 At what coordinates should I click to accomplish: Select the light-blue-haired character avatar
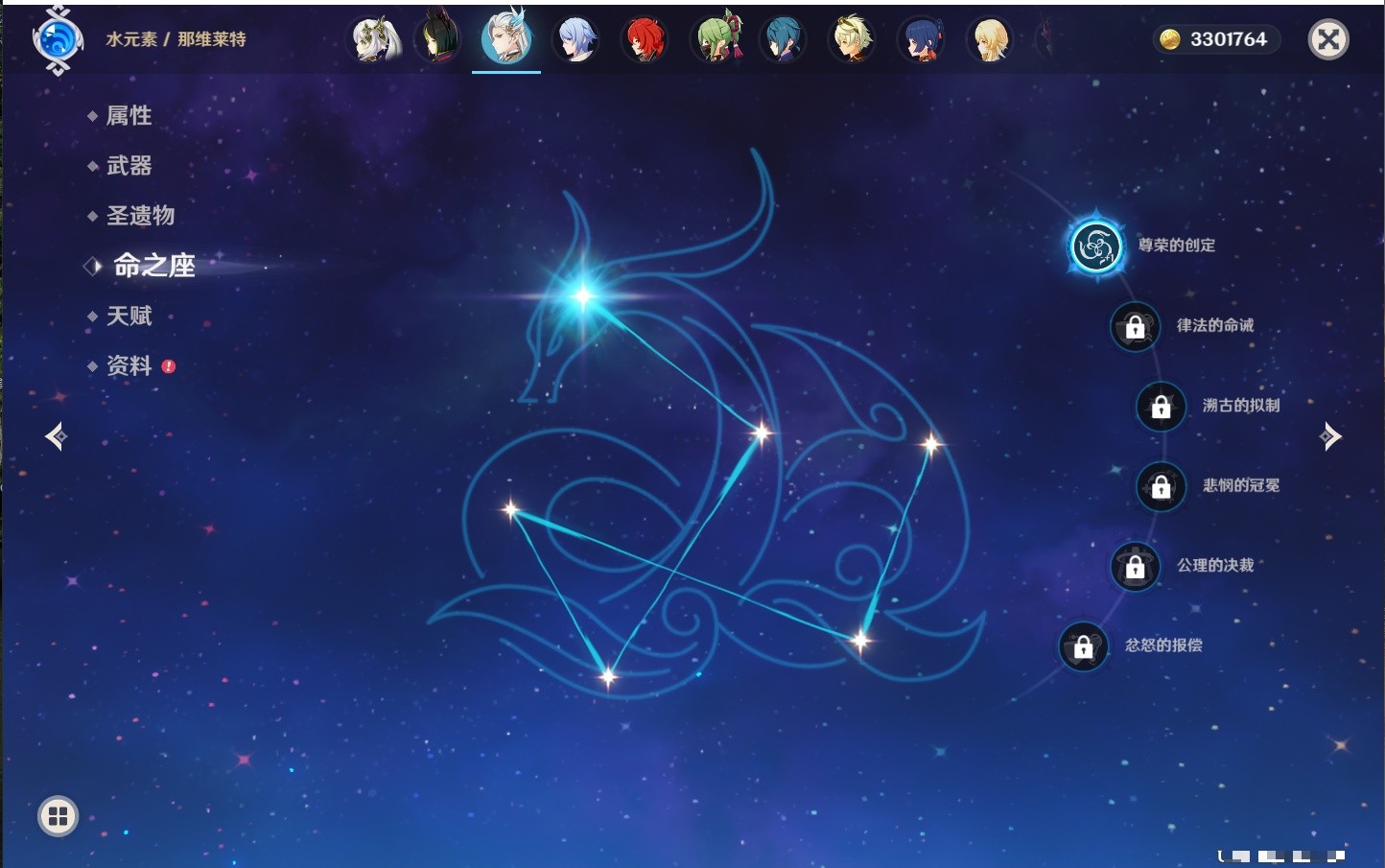click(576, 39)
